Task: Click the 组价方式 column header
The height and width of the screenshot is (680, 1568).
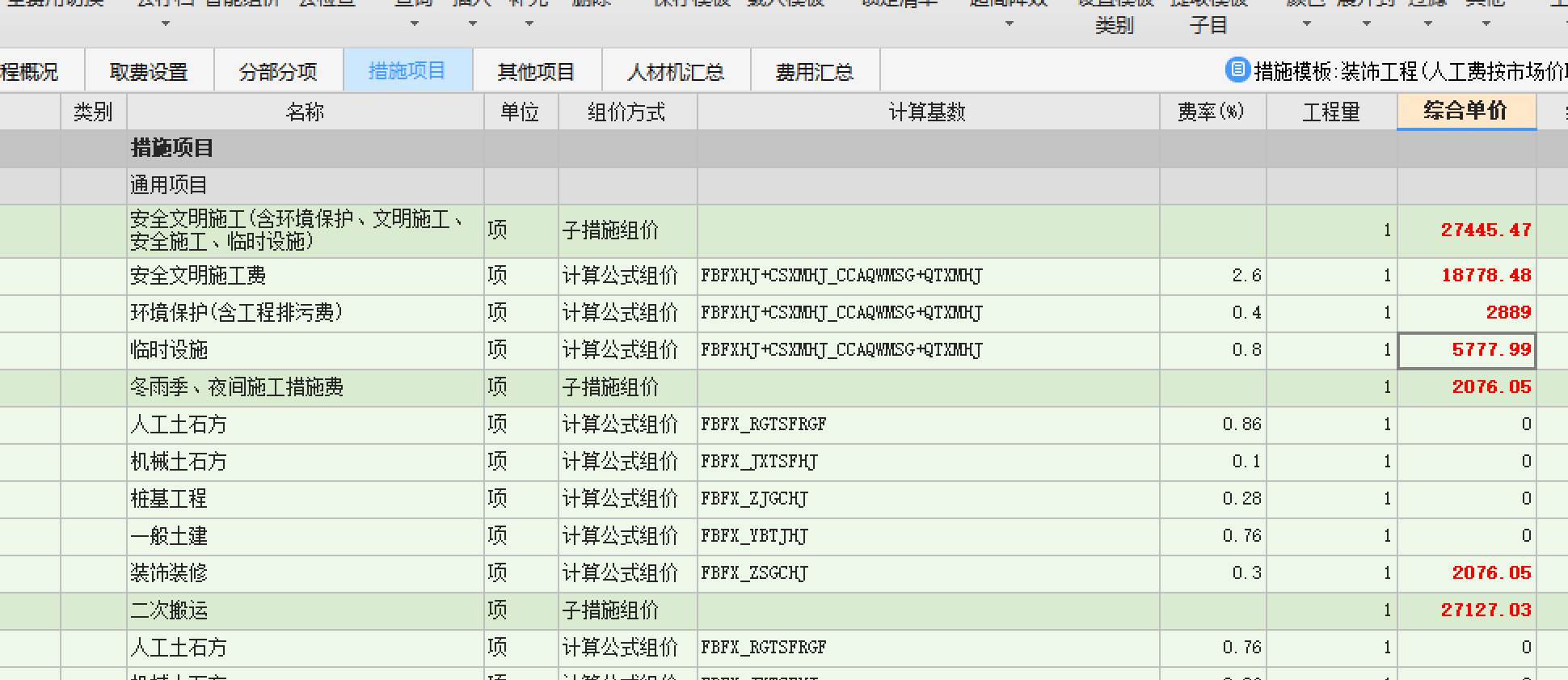Action: (627, 112)
